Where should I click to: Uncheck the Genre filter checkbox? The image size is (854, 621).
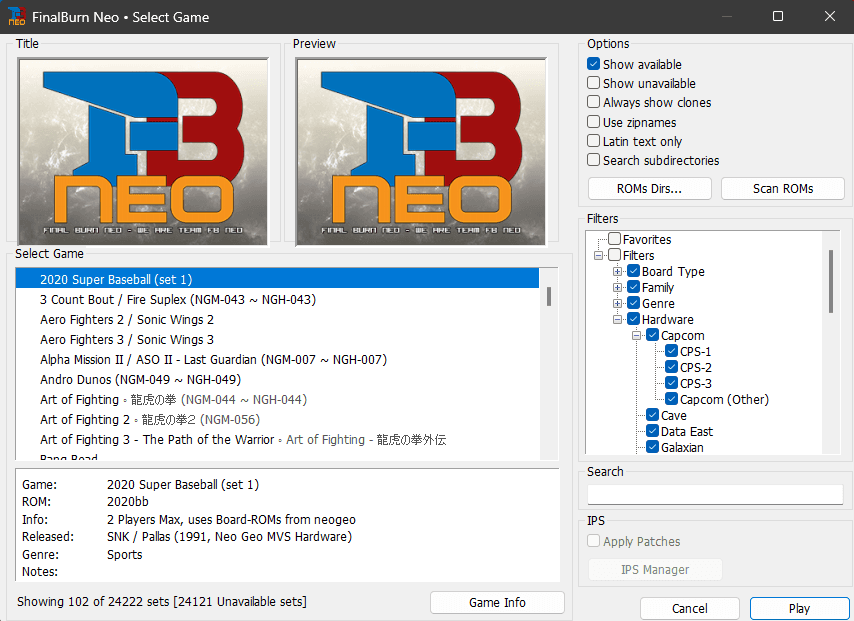click(x=633, y=303)
